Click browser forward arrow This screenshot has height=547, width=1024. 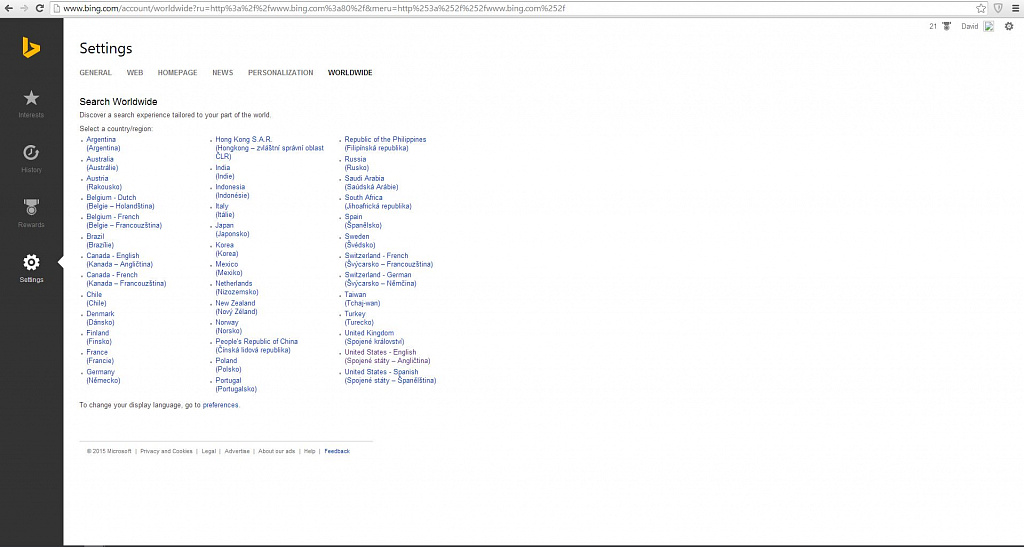[24, 8]
